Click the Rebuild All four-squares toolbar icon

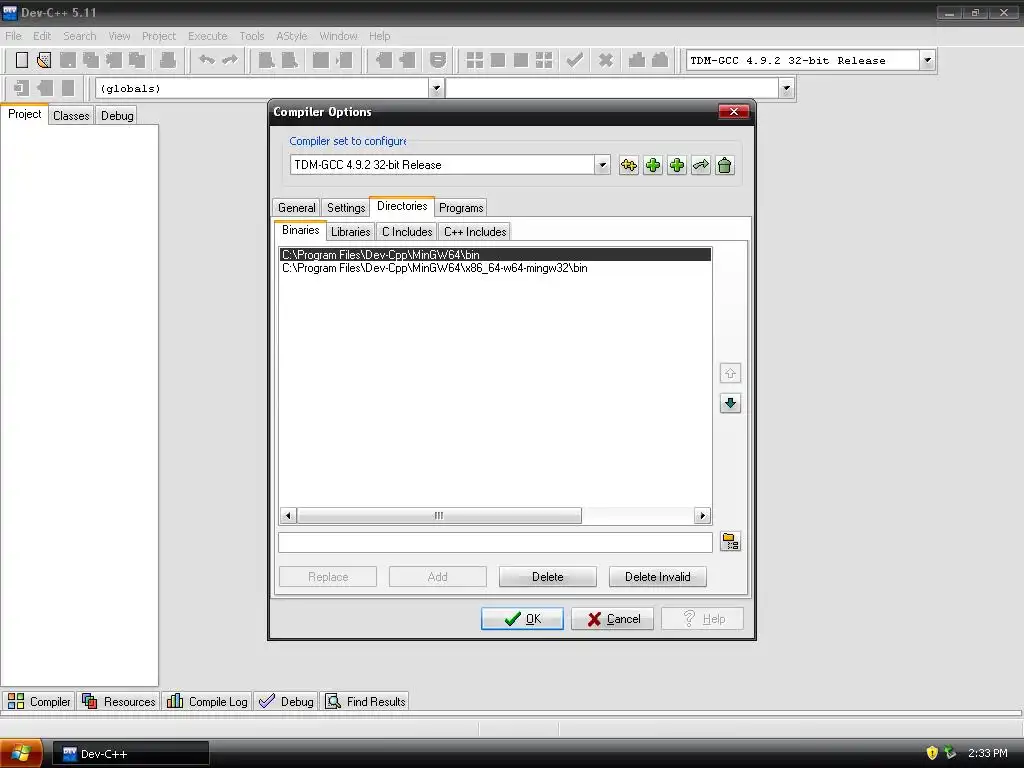point(543,60)
